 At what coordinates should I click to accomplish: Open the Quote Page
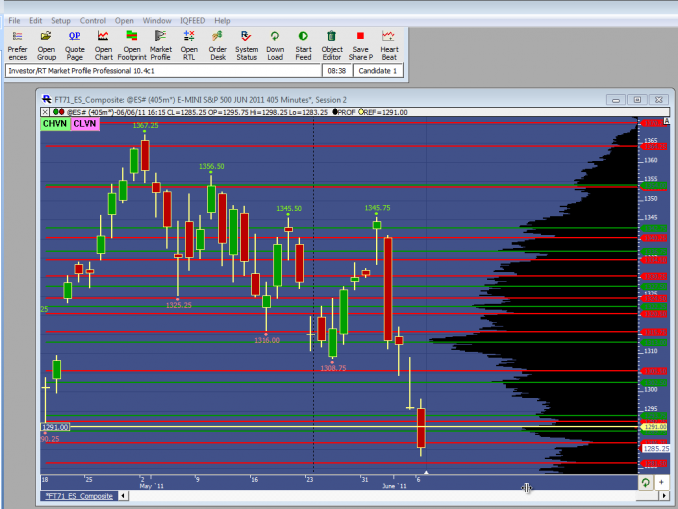click(74, 44)
